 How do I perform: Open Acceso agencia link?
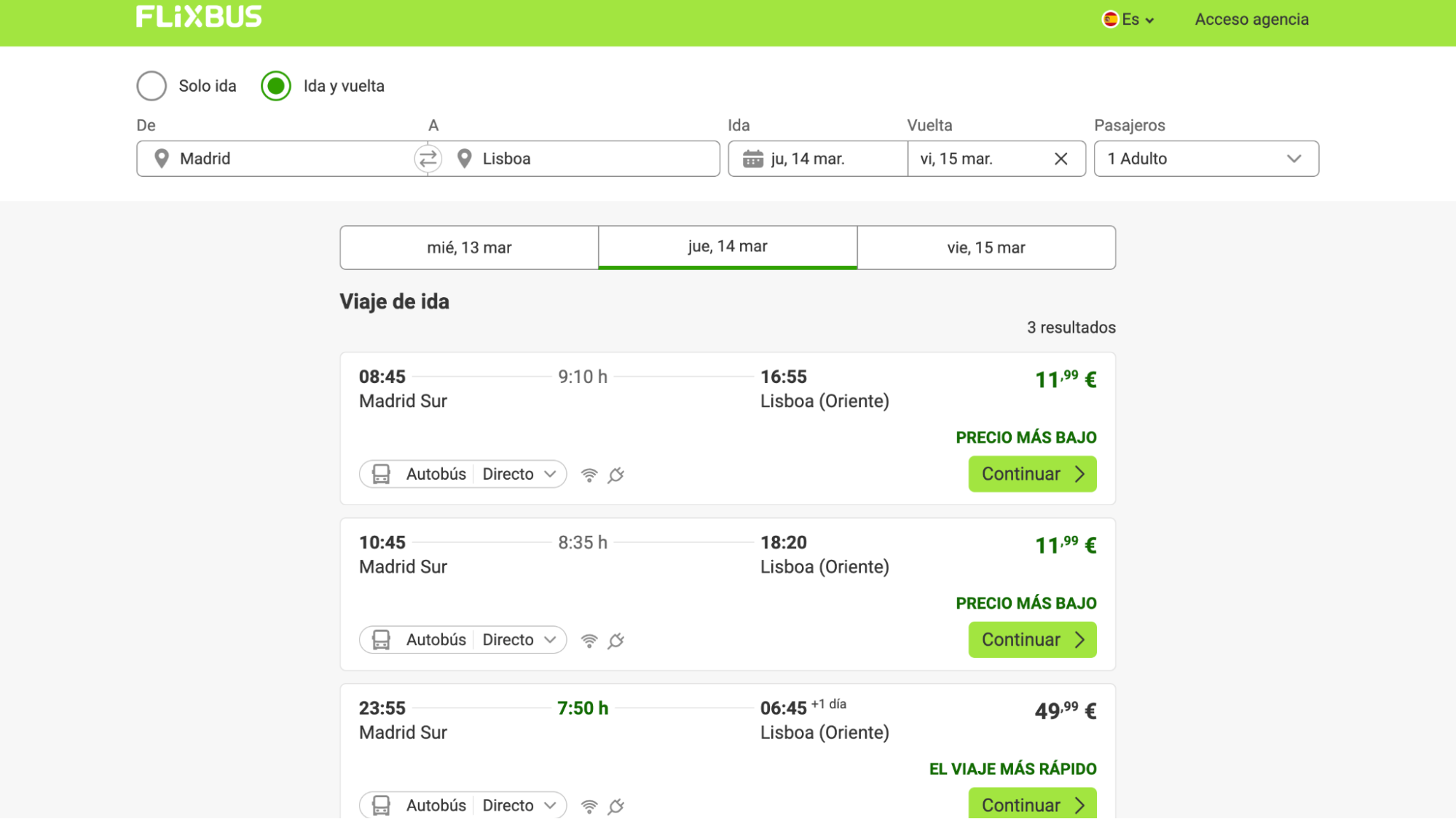pos(1251,20)
